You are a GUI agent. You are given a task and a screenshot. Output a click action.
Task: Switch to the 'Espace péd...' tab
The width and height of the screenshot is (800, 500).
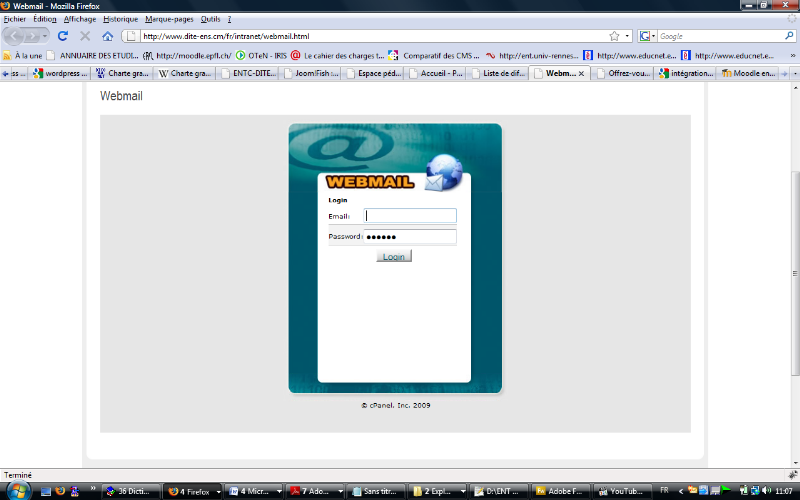click(374, 73)
